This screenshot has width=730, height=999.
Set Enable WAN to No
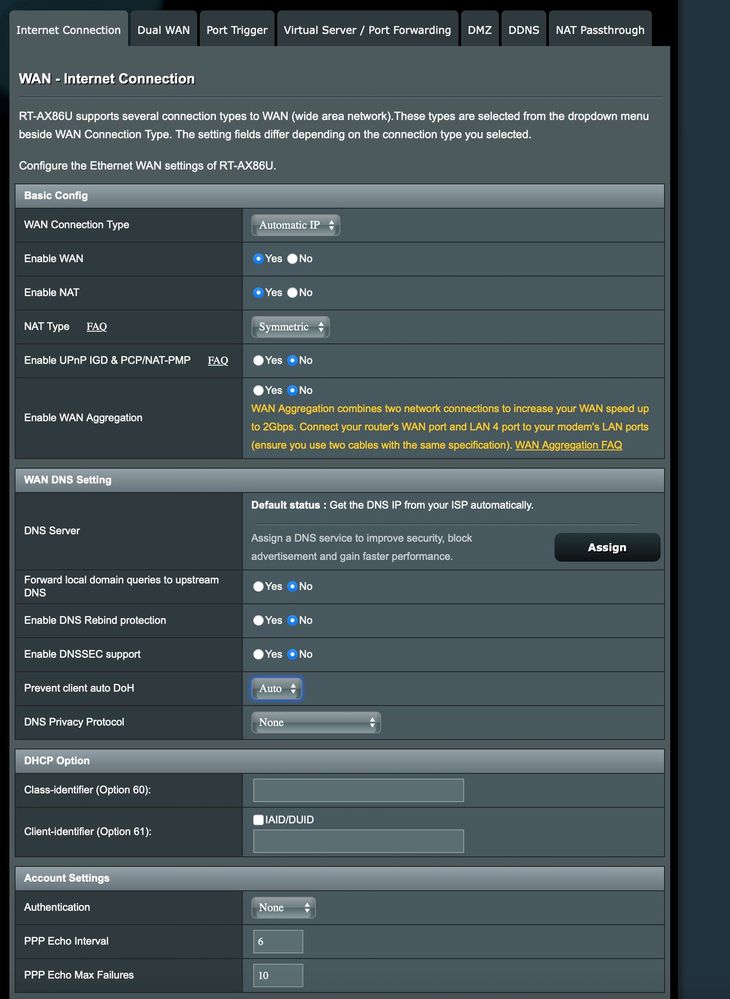[x=293, y=259]
